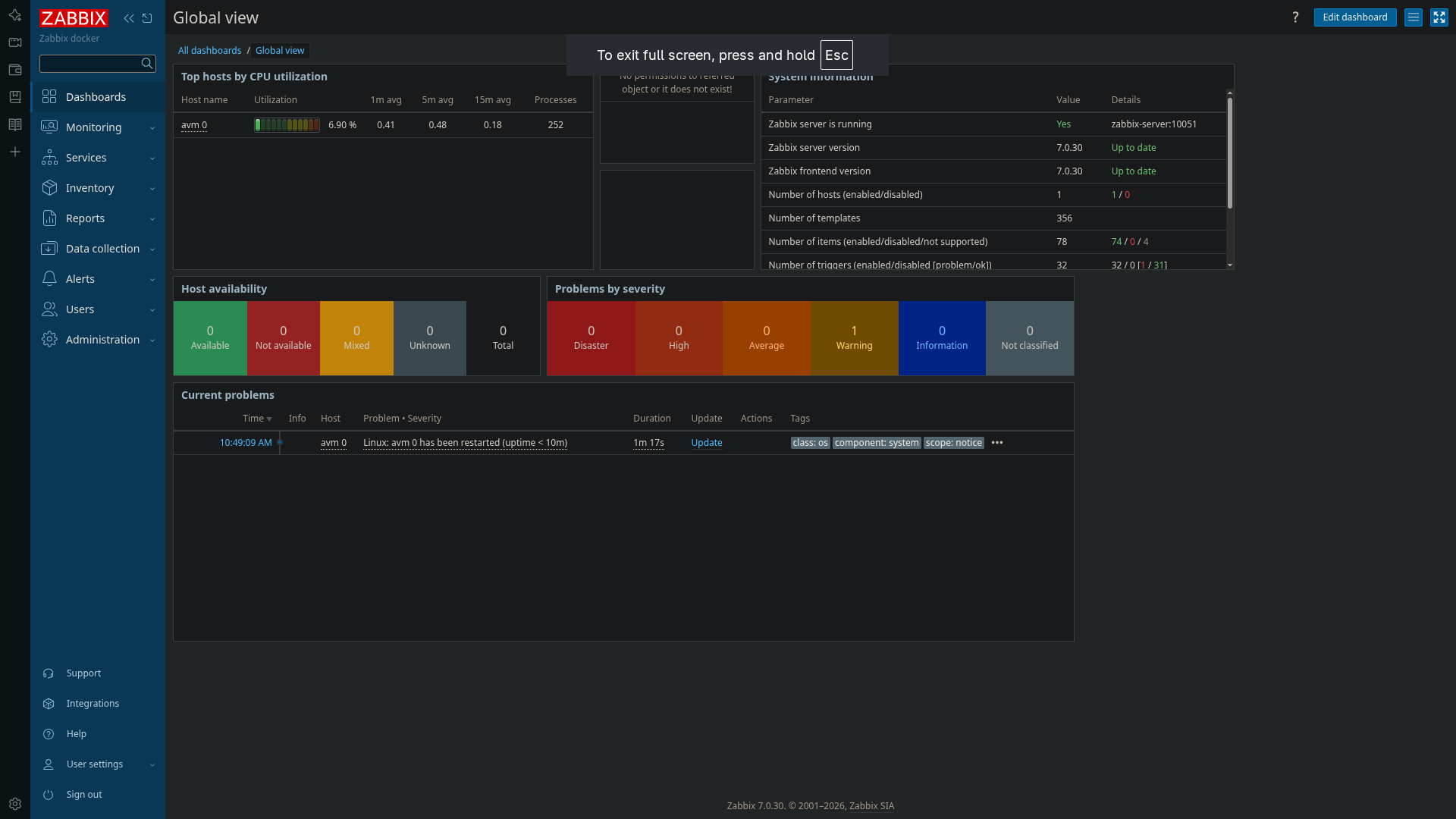Click the green Available host tile
The height and width of the screenshot is (819, 1456).
tap(210, 338)
